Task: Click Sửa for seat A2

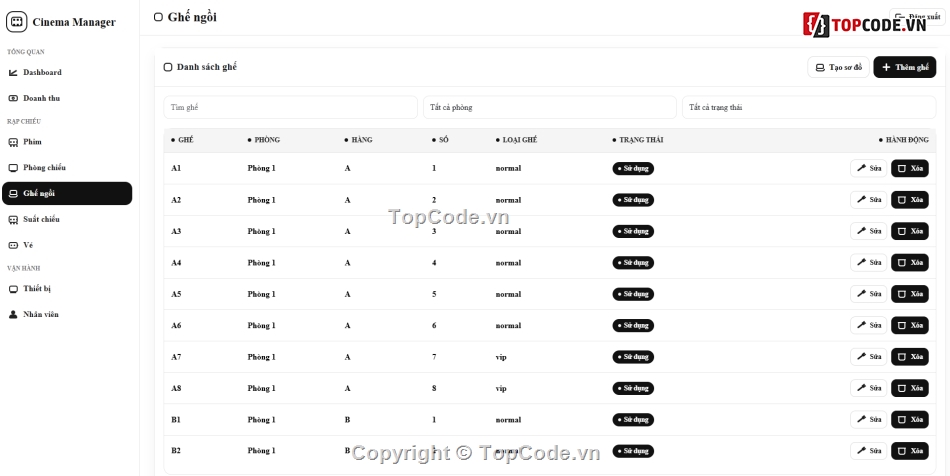Action: (x=868, y=200)
